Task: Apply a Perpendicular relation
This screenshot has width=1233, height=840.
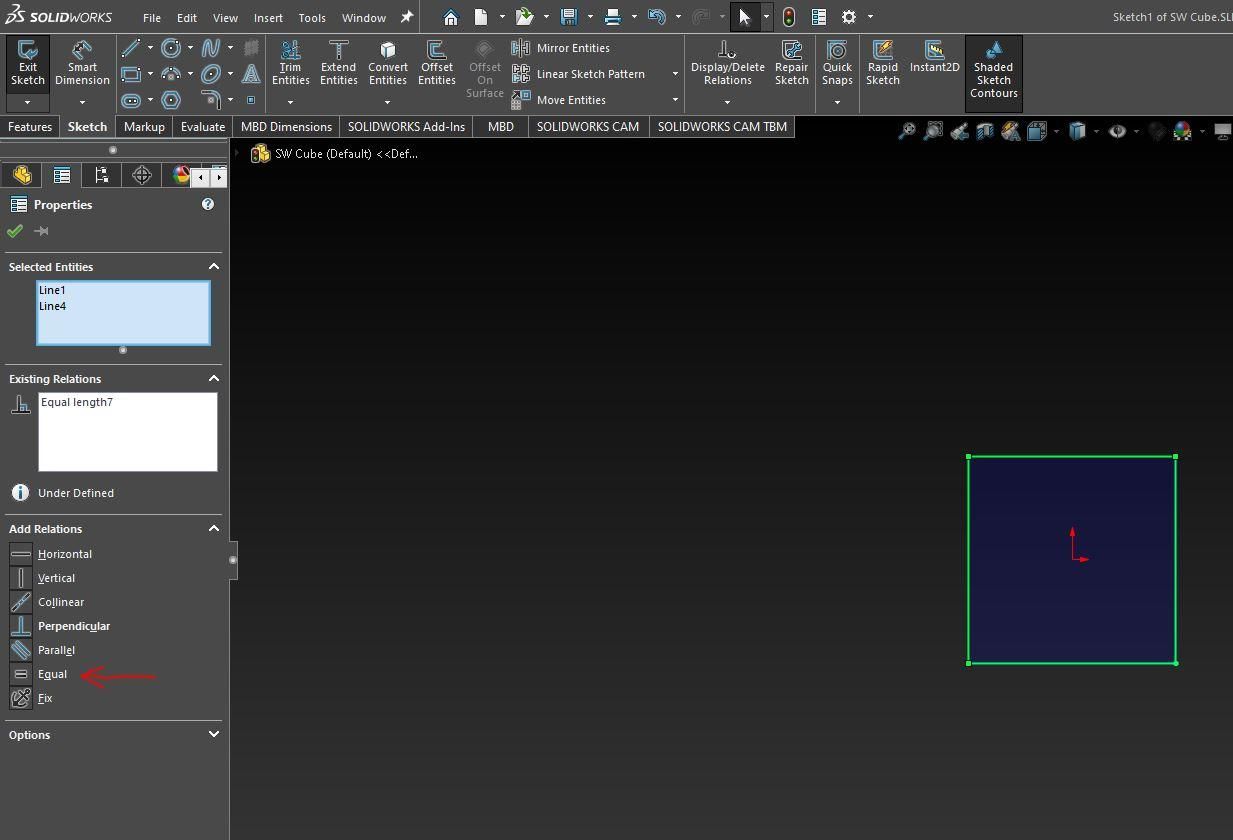Action: point(73,625)
